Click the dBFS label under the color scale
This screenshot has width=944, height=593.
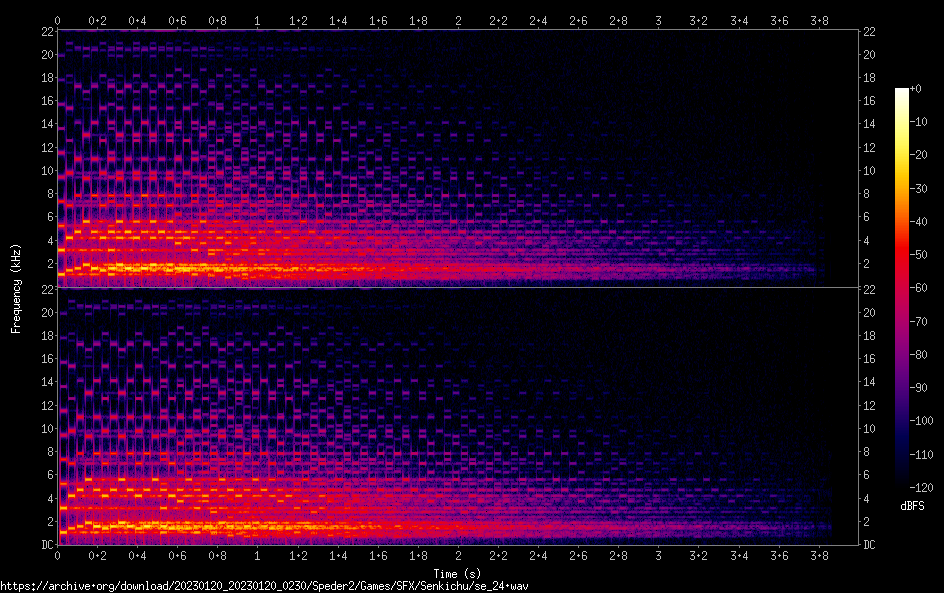[912, 507]
